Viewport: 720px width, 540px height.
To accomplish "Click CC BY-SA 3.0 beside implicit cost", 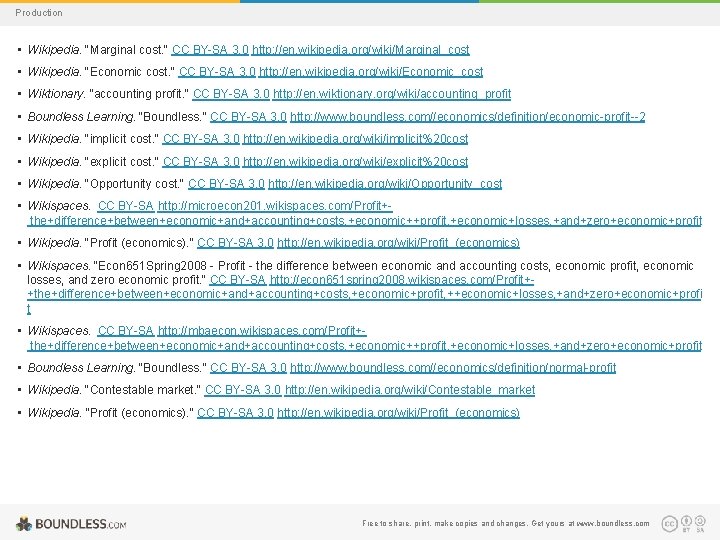I will [x=201, y=139].
